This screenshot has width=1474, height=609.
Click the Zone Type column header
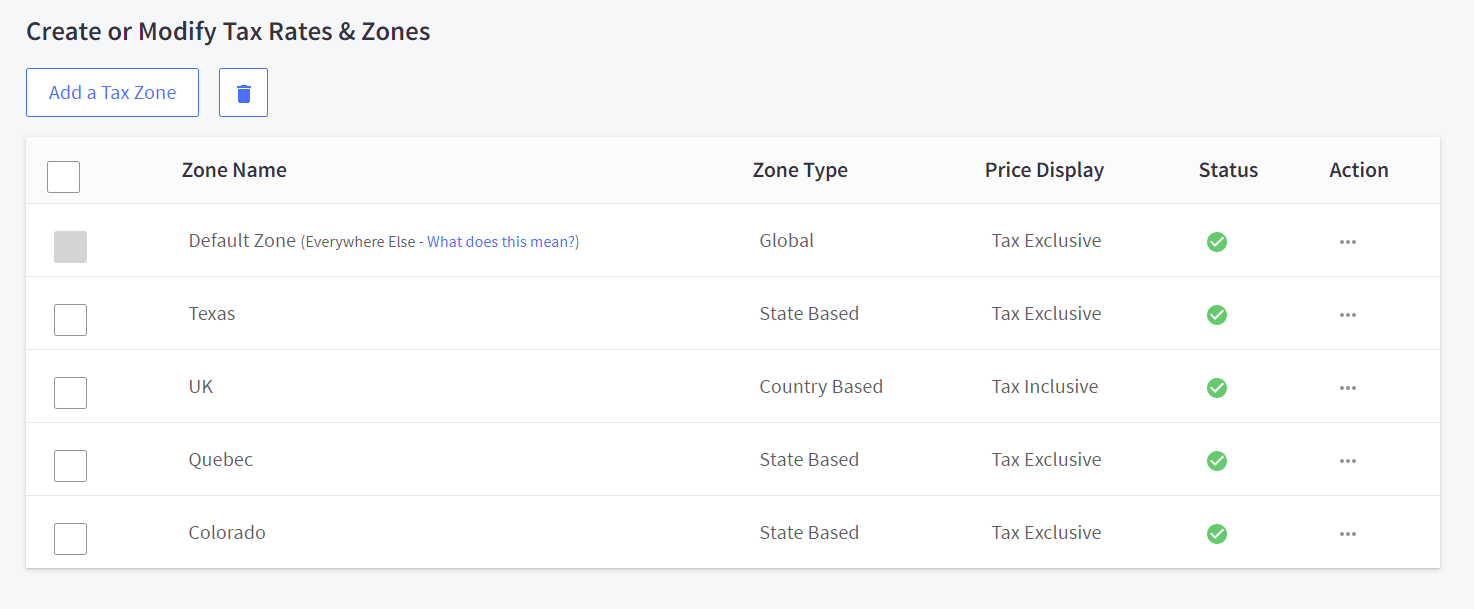pos(800,169)
